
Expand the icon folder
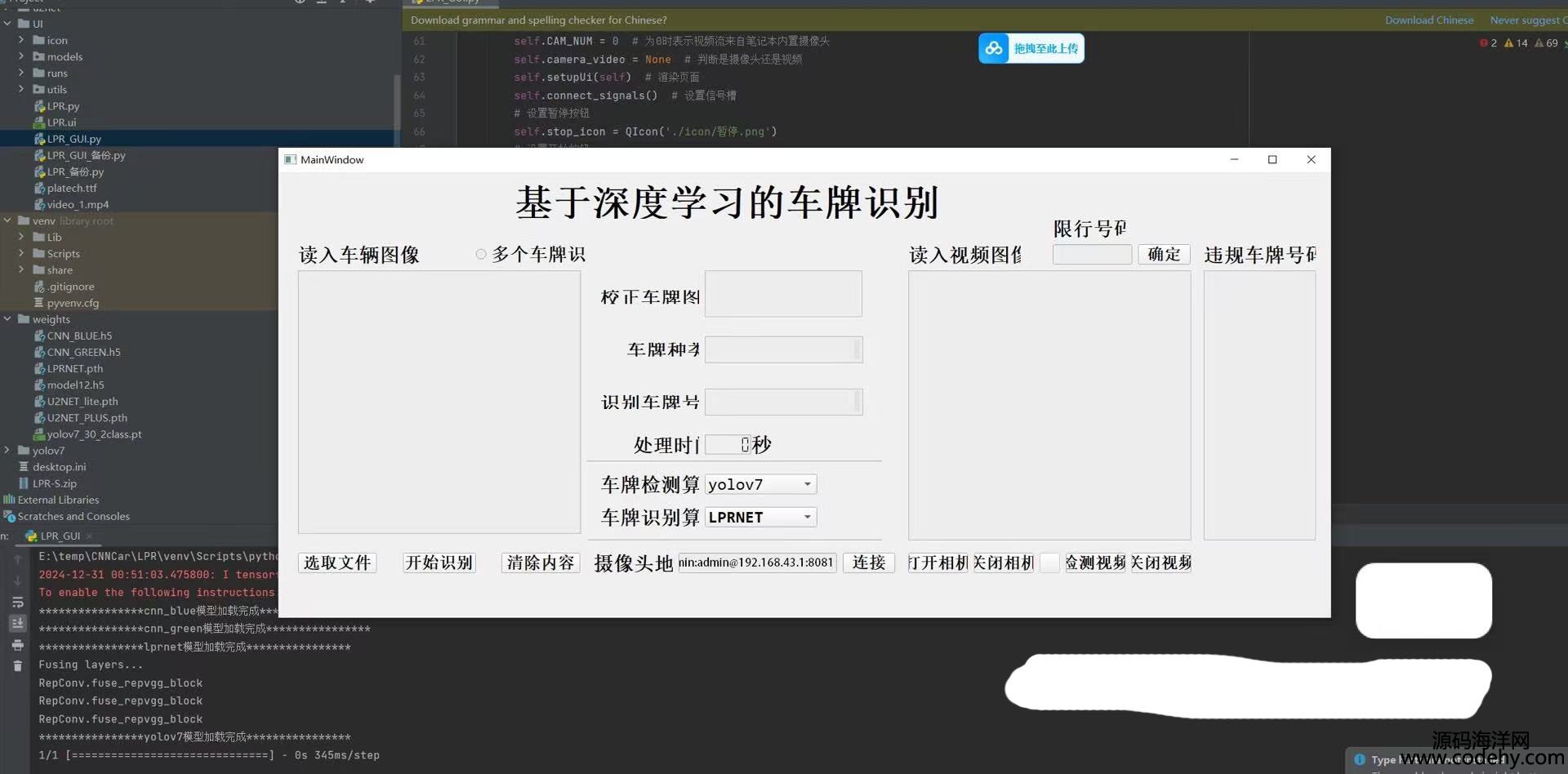[x=21, y=40]
